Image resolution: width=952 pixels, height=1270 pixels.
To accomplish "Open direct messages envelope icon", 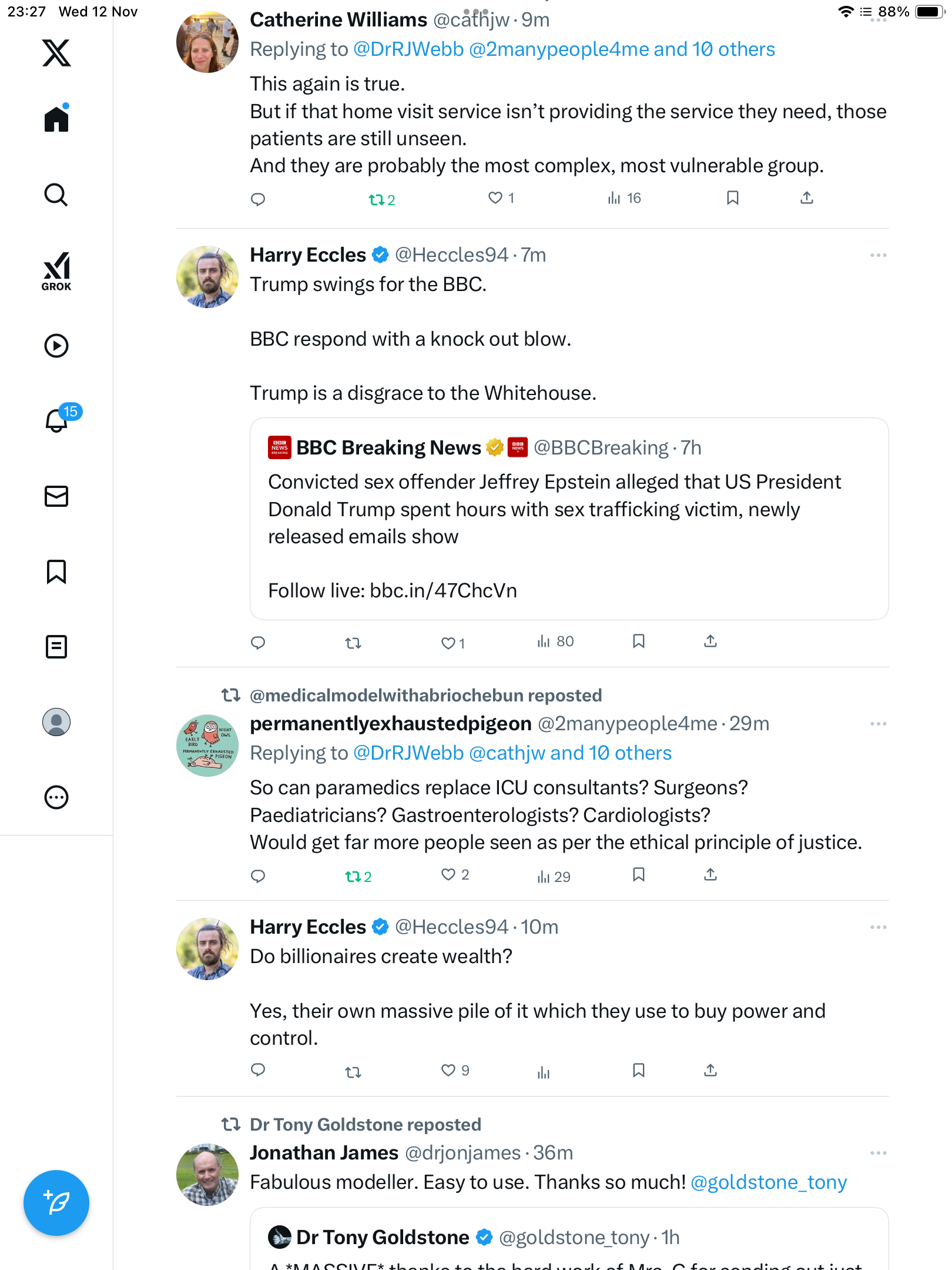I will [x=56, y=496].
